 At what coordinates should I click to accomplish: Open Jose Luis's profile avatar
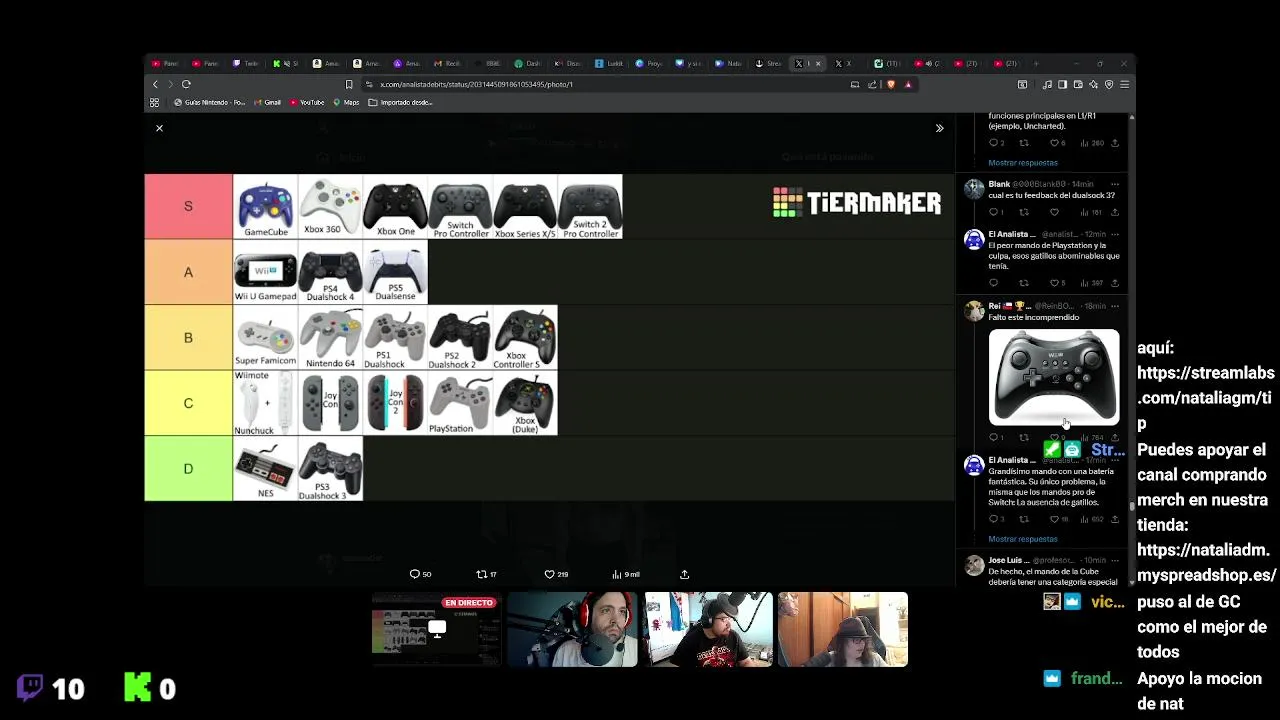coord(974,565)
